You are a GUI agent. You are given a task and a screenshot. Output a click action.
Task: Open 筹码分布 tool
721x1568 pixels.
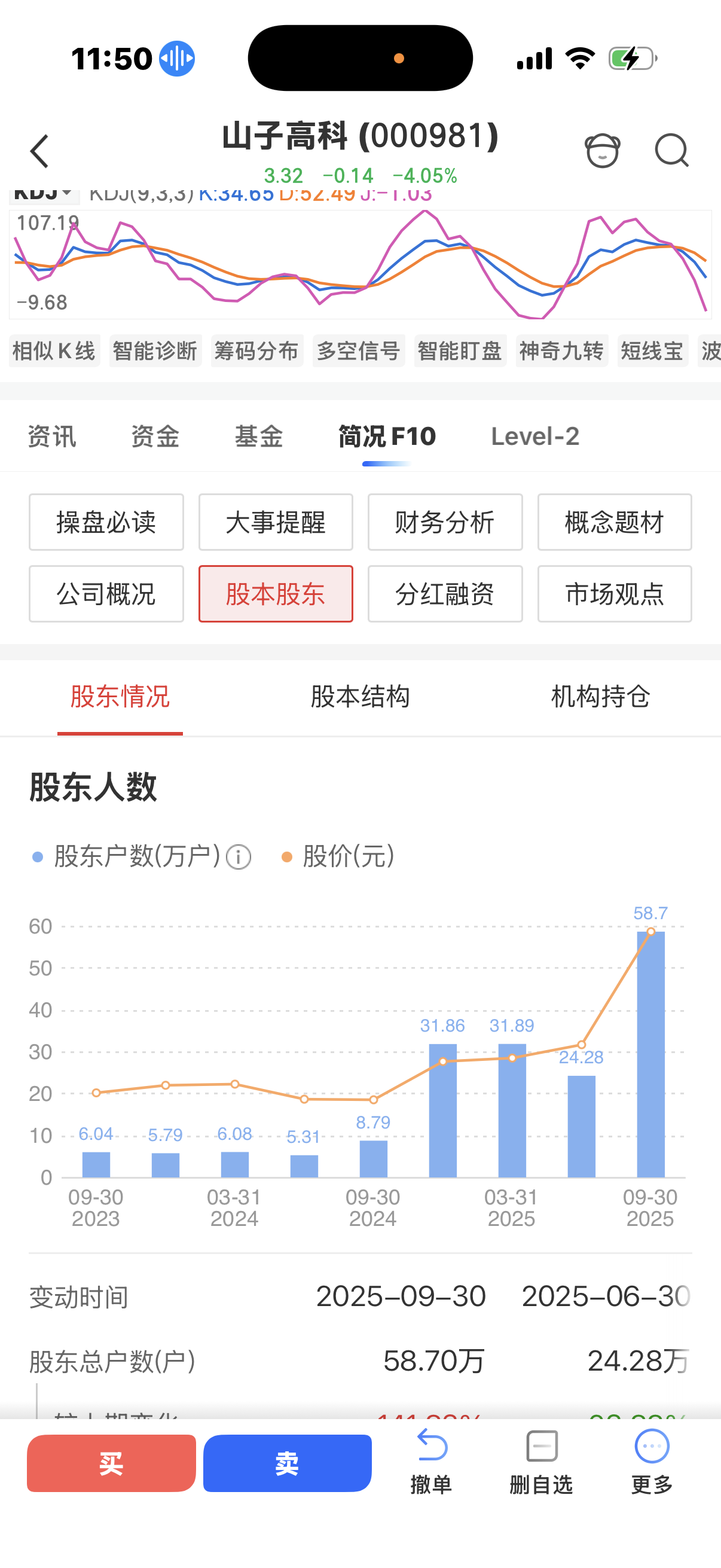pos(256,350)
